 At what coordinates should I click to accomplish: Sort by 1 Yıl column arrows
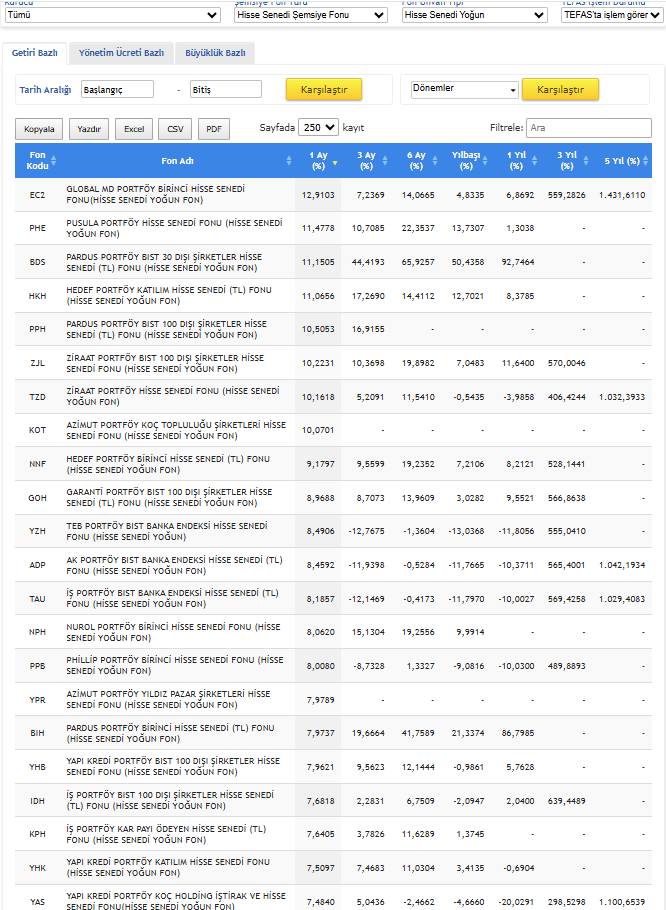pyautogui.click(x=535, y=161)
